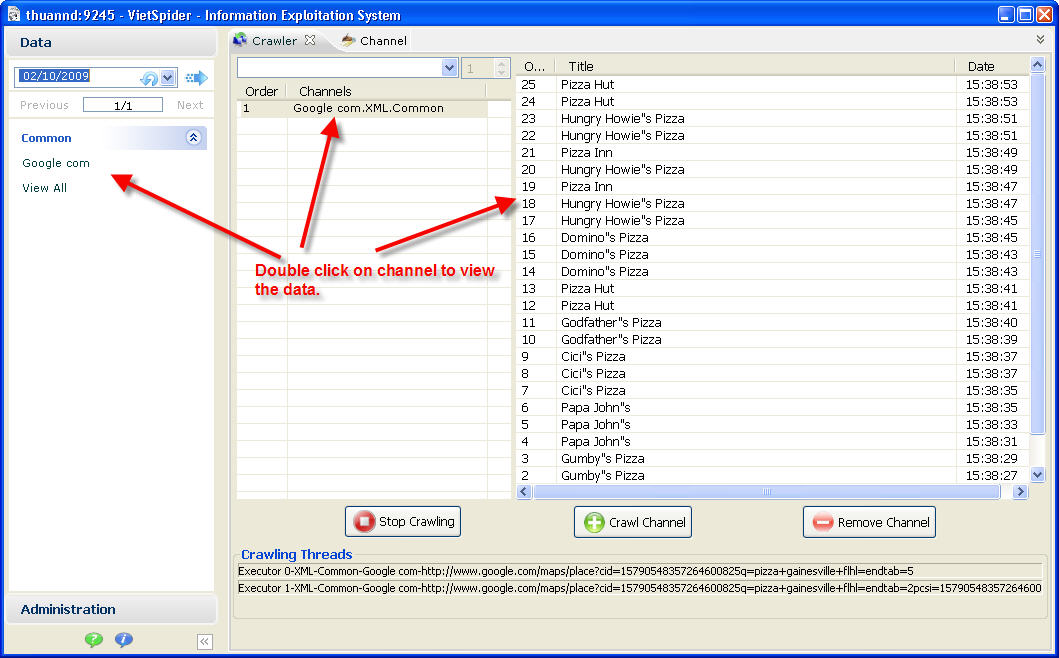
Task: Select order 24 Pizza Hut title
Action: 588,101
